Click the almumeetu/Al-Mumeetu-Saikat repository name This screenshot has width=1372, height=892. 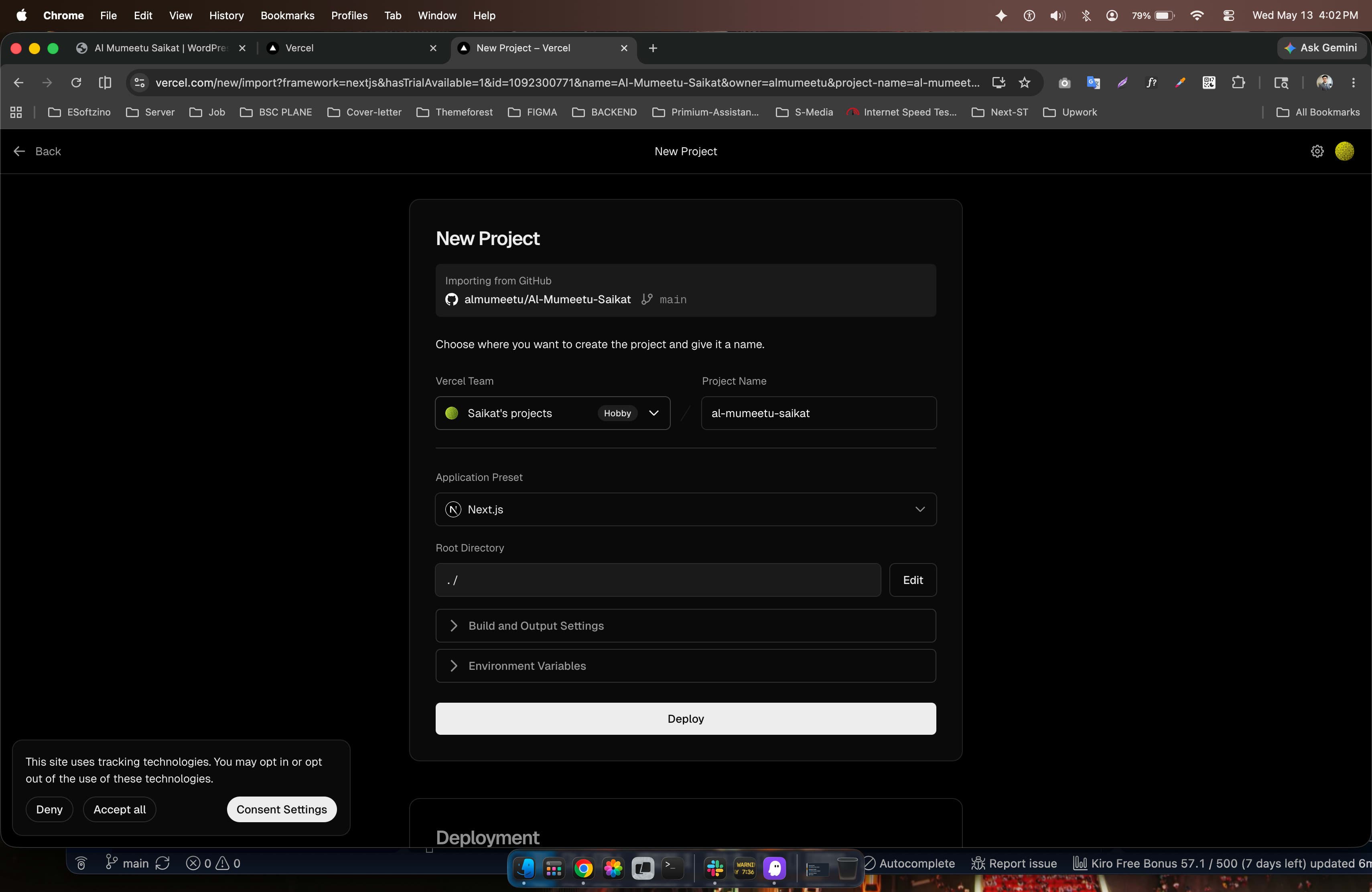tap(547, 300)
